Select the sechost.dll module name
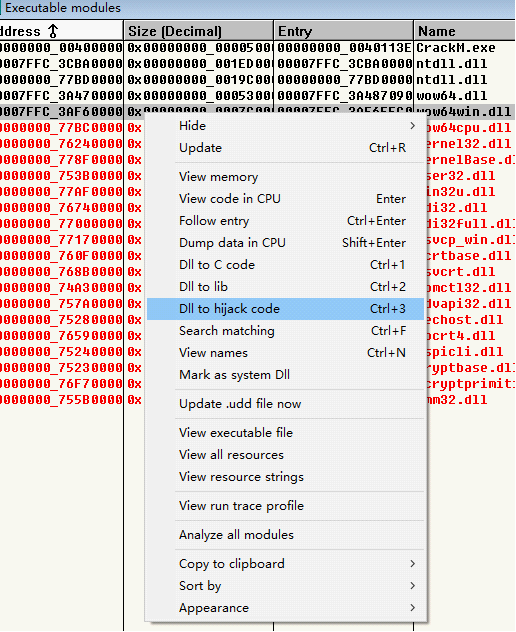This screenshot has width=516, height=632. click(x=466, y=320)
